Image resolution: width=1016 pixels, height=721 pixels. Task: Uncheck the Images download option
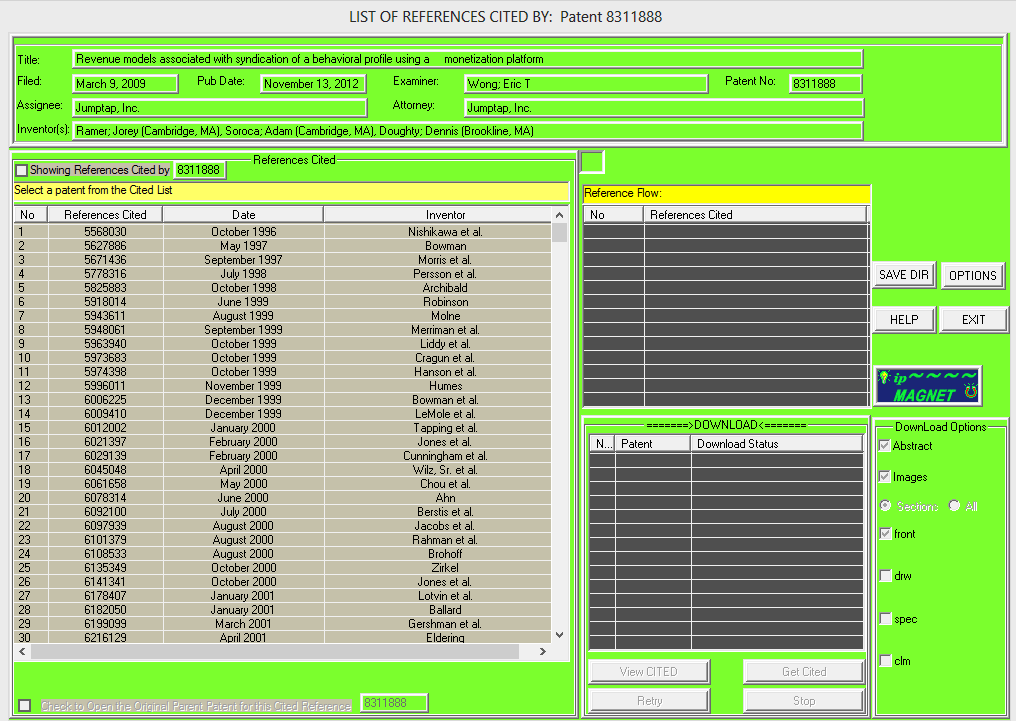[x=885, y=477]
